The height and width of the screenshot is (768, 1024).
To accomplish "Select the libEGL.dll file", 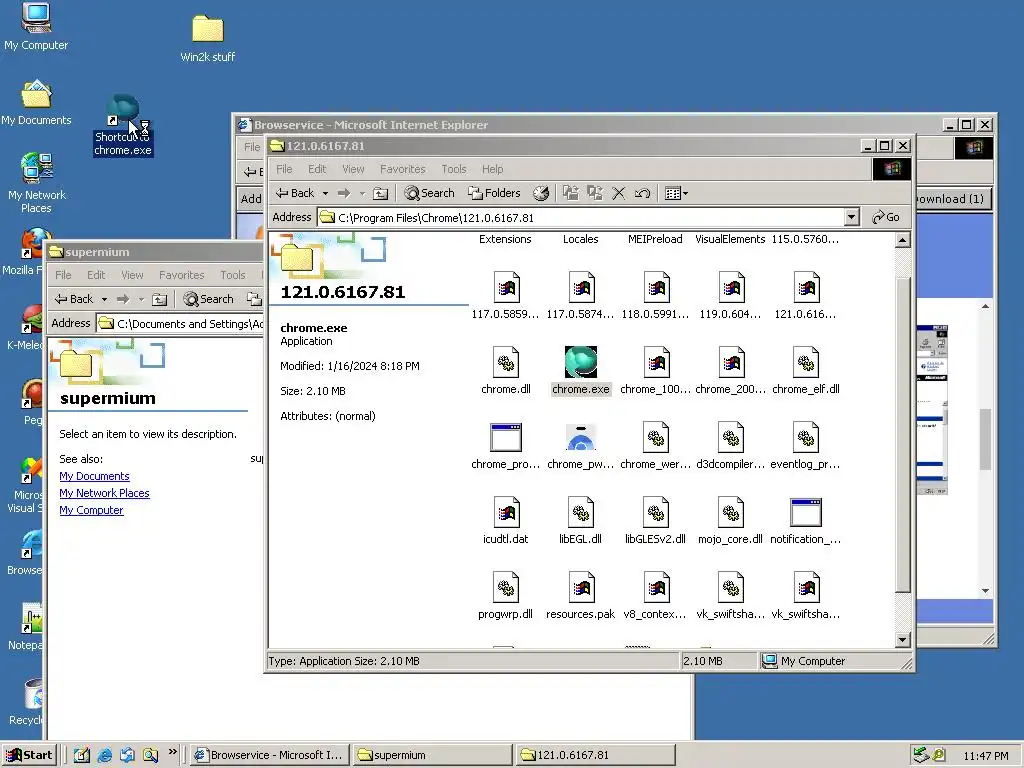I will (x=581, y=520).
